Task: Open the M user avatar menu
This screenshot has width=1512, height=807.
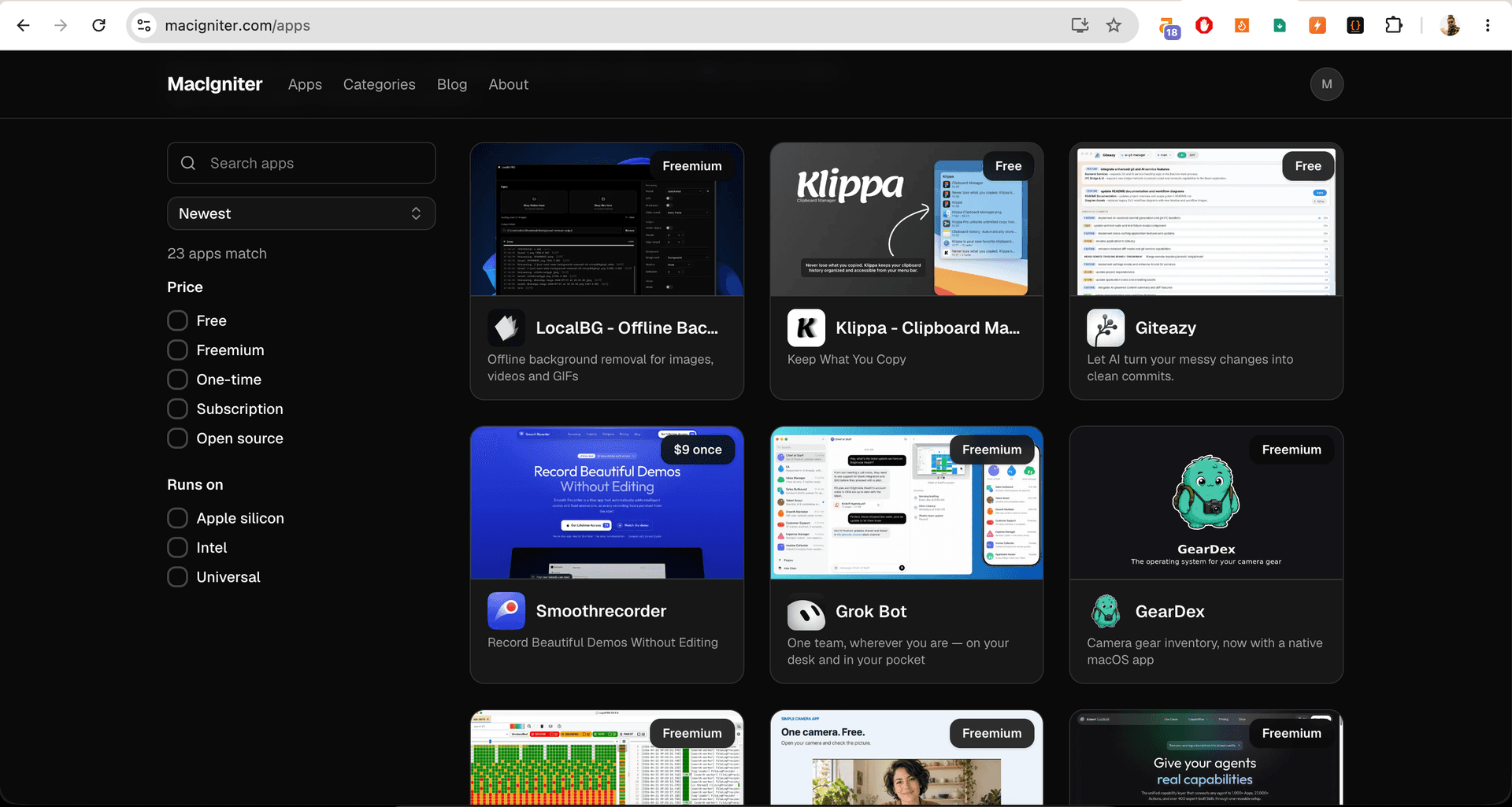Action: pos(1327,84)
